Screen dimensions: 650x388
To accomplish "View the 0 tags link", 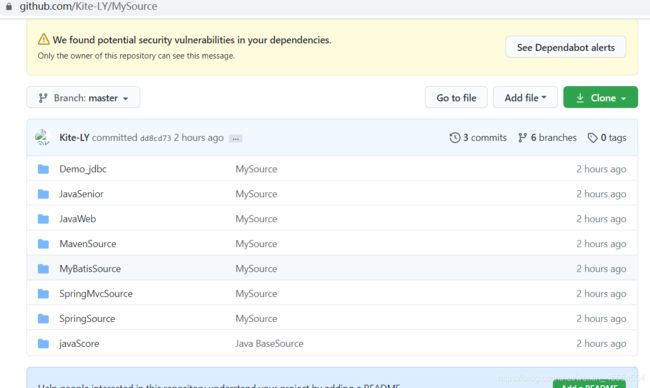I will click(614, 138).
